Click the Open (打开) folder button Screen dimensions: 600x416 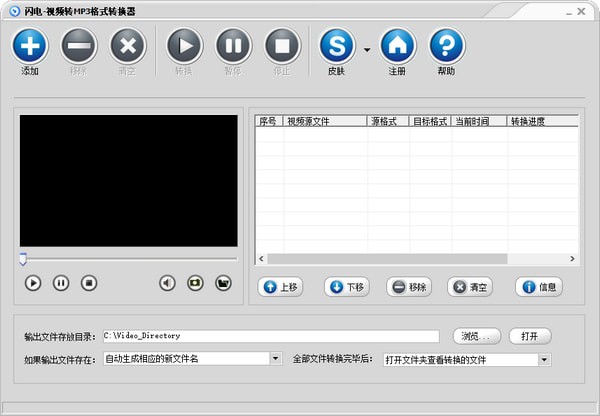[530, 336]
